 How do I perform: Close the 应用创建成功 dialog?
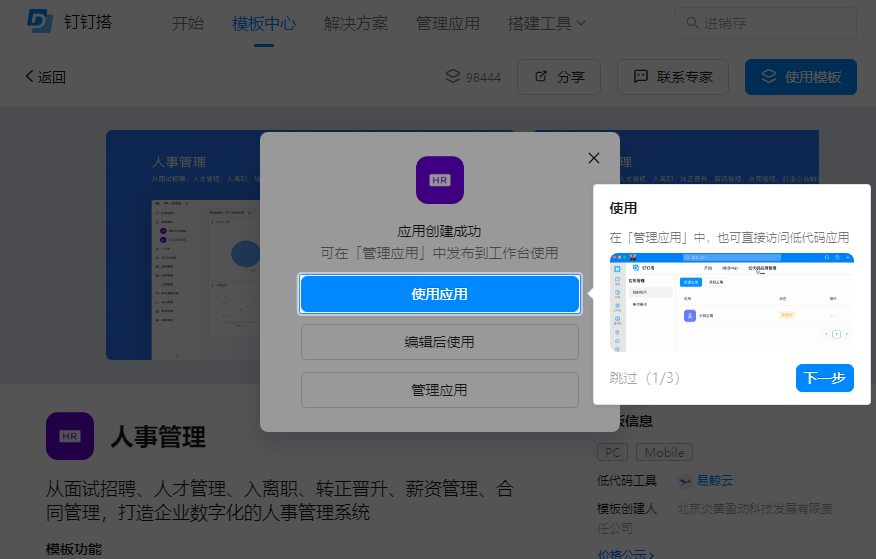tap(593, 158)
